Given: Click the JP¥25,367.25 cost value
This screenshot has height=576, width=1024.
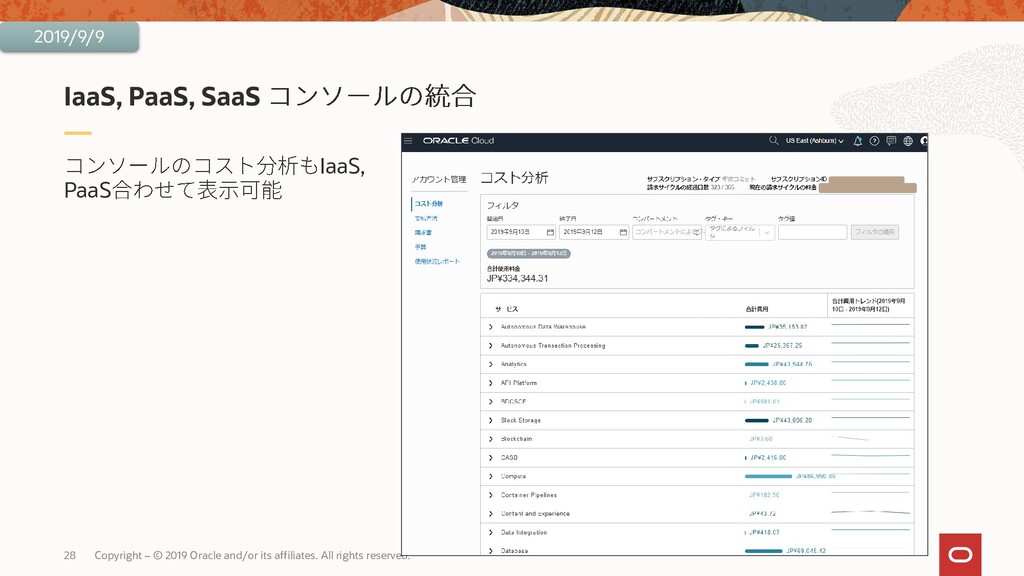Looking at the screenshot, I should [x=782, y=345].
